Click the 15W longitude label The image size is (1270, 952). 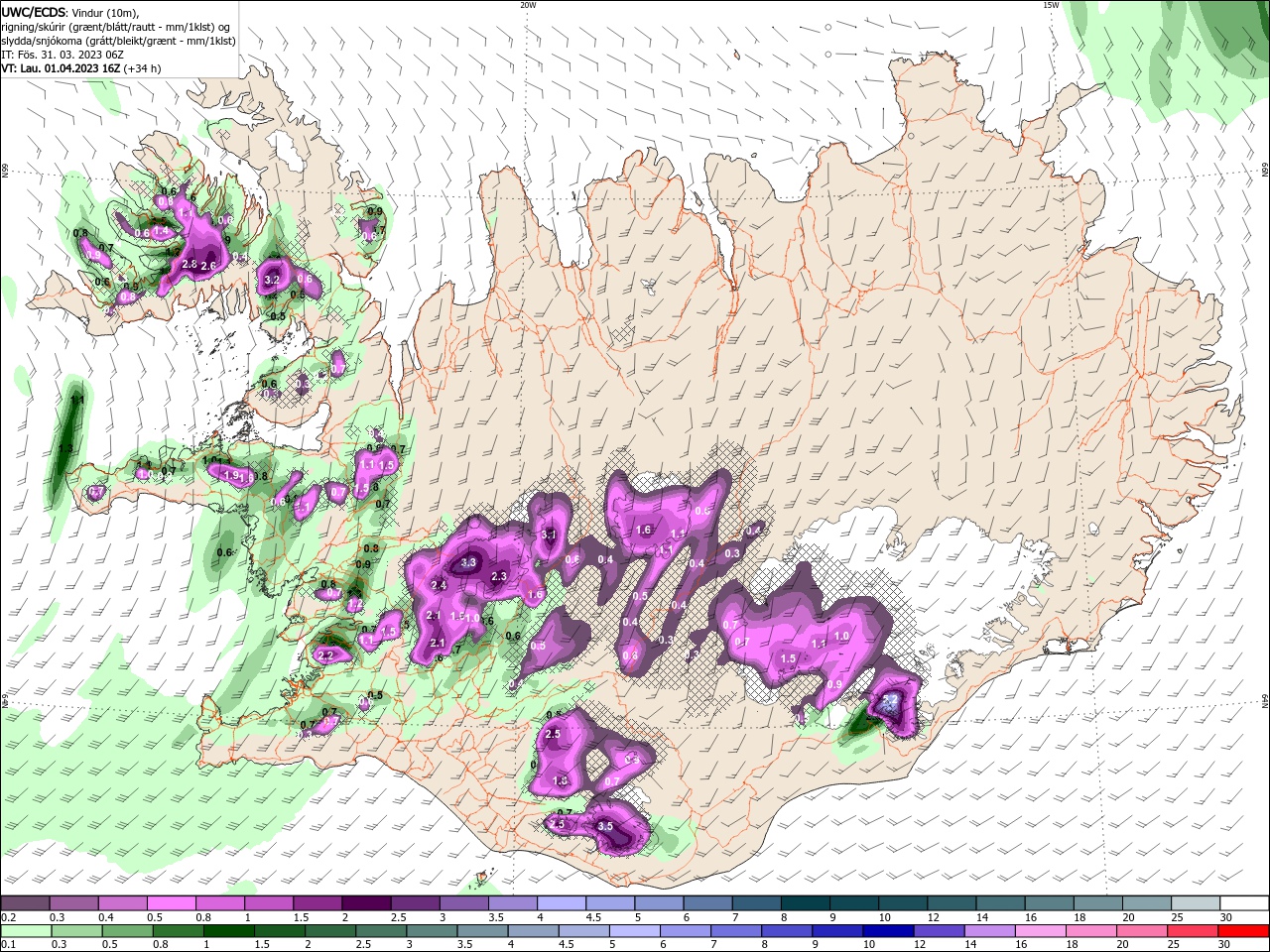pyautogui.click(x=1051, y=5)
